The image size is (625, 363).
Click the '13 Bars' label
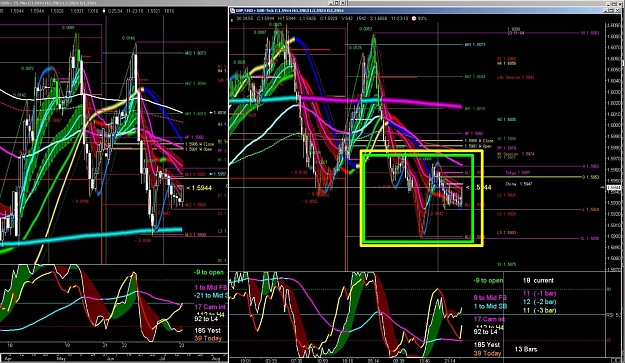coord(525,349)
